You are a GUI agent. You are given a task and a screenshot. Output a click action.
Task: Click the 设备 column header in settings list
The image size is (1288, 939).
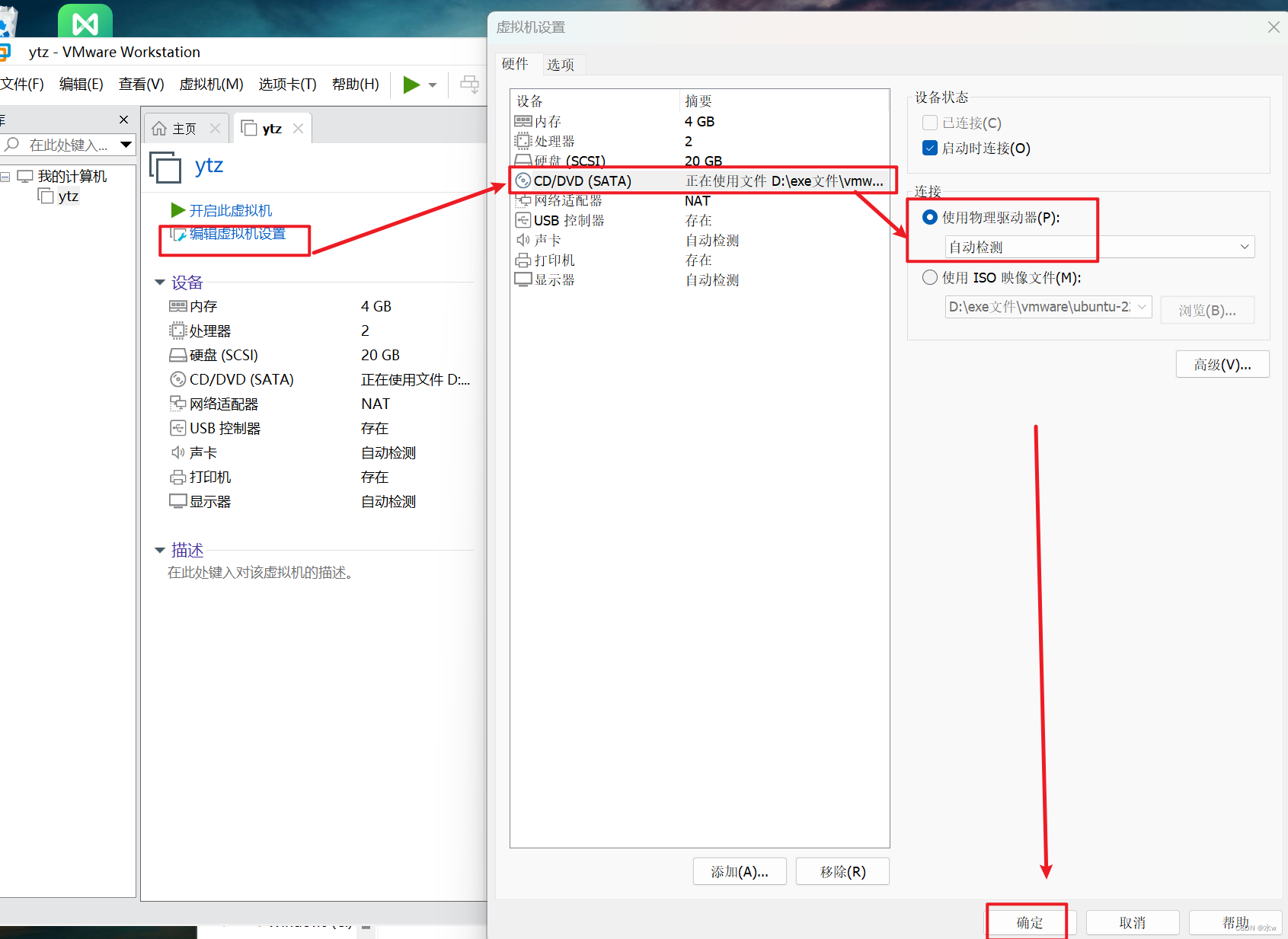tap(595, 101)
